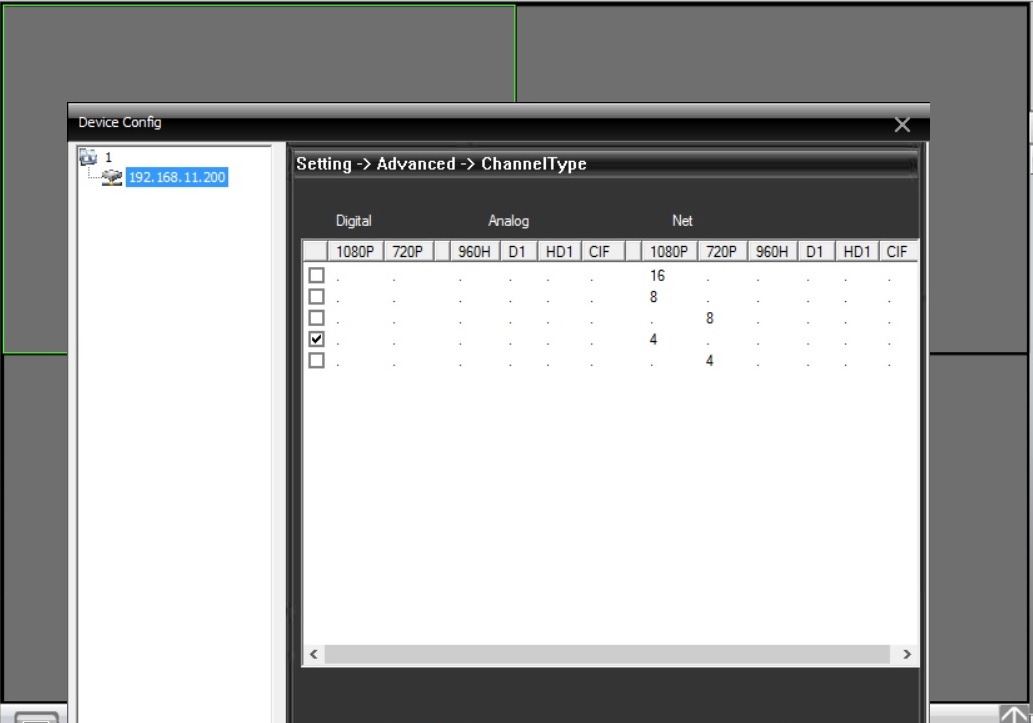1033x723 pixels.
Task: Close the Device Config dialog
Action: pyautogui.click(x=902, y=125)
